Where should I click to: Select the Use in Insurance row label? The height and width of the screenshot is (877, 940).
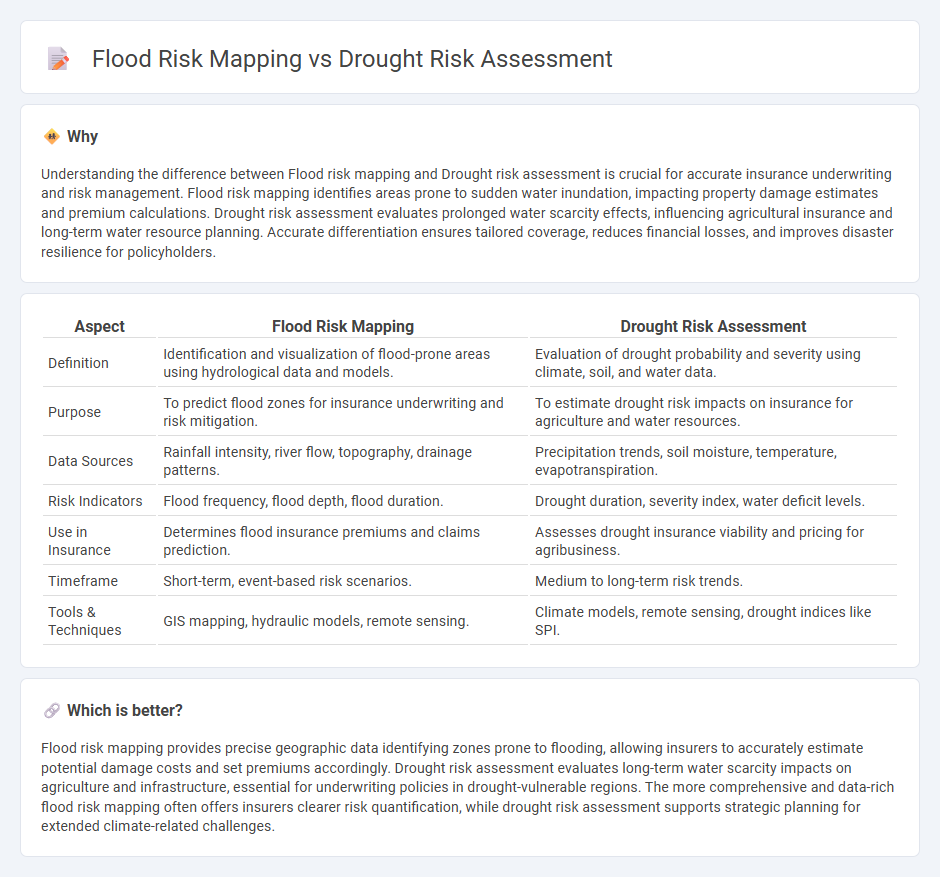tap(79, 541)
